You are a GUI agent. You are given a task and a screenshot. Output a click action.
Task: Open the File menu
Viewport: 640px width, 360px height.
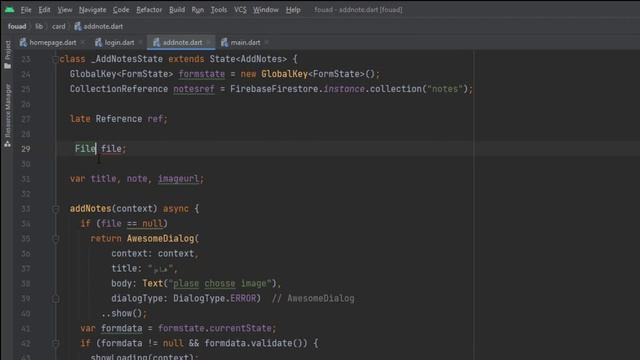tap(26, 9)
